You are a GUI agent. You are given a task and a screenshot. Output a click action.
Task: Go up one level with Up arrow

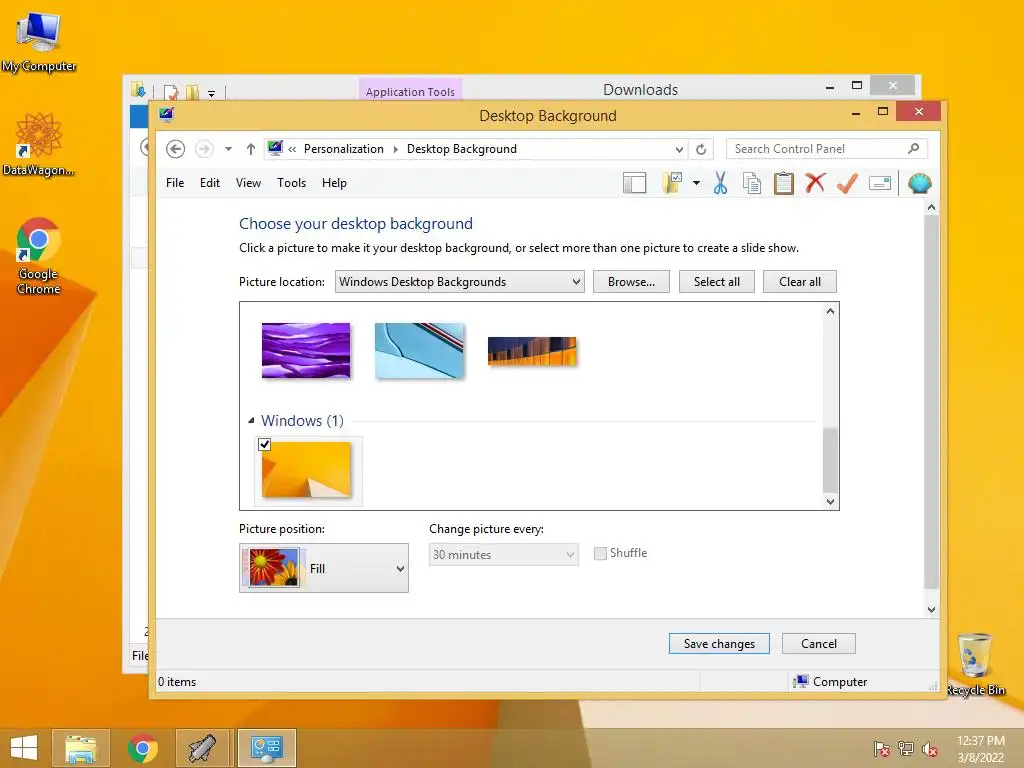pyautogui.click(x=251, y=149)
